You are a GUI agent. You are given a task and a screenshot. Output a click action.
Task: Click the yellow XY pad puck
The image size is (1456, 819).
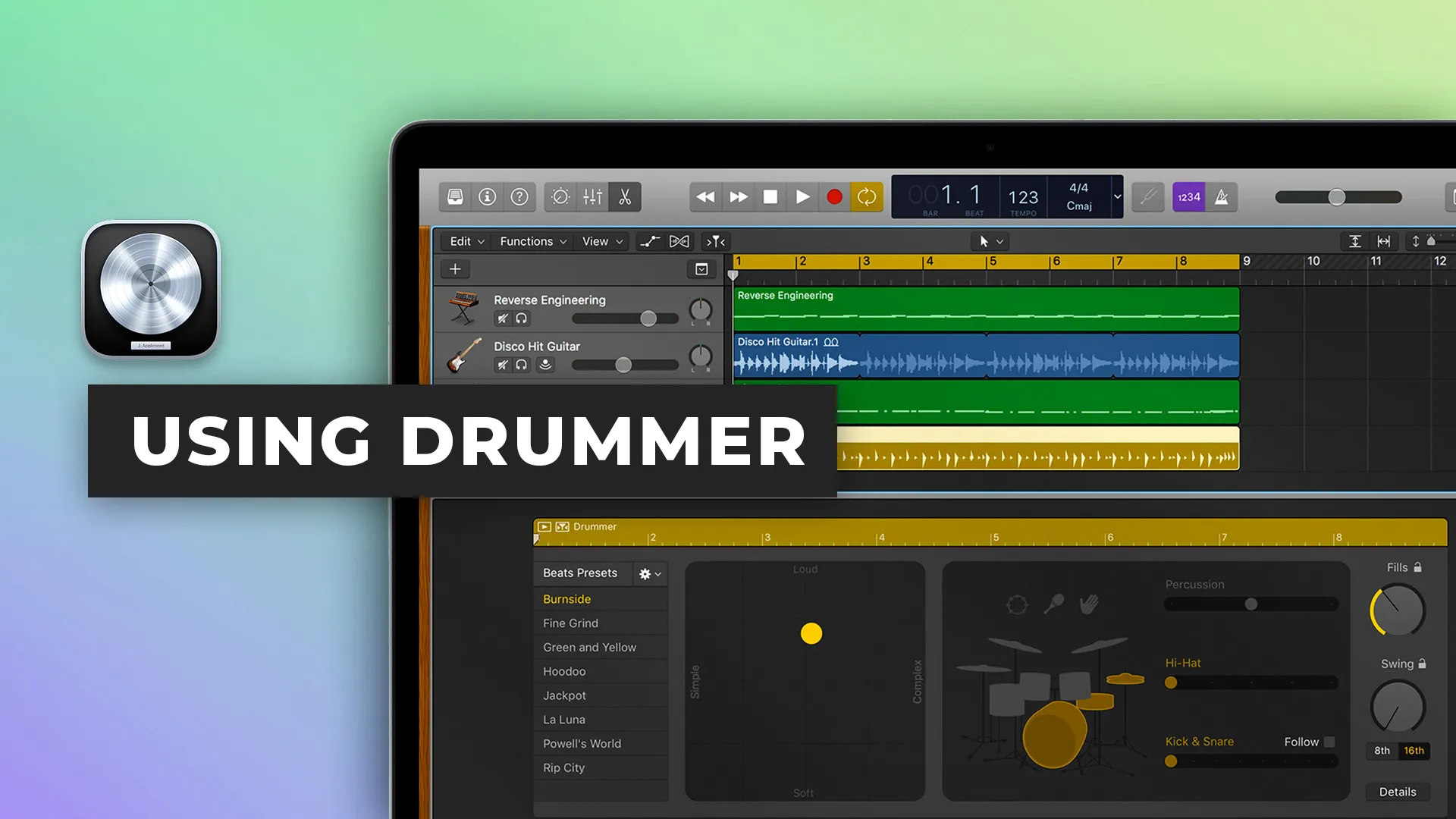(x=811, y=633)
